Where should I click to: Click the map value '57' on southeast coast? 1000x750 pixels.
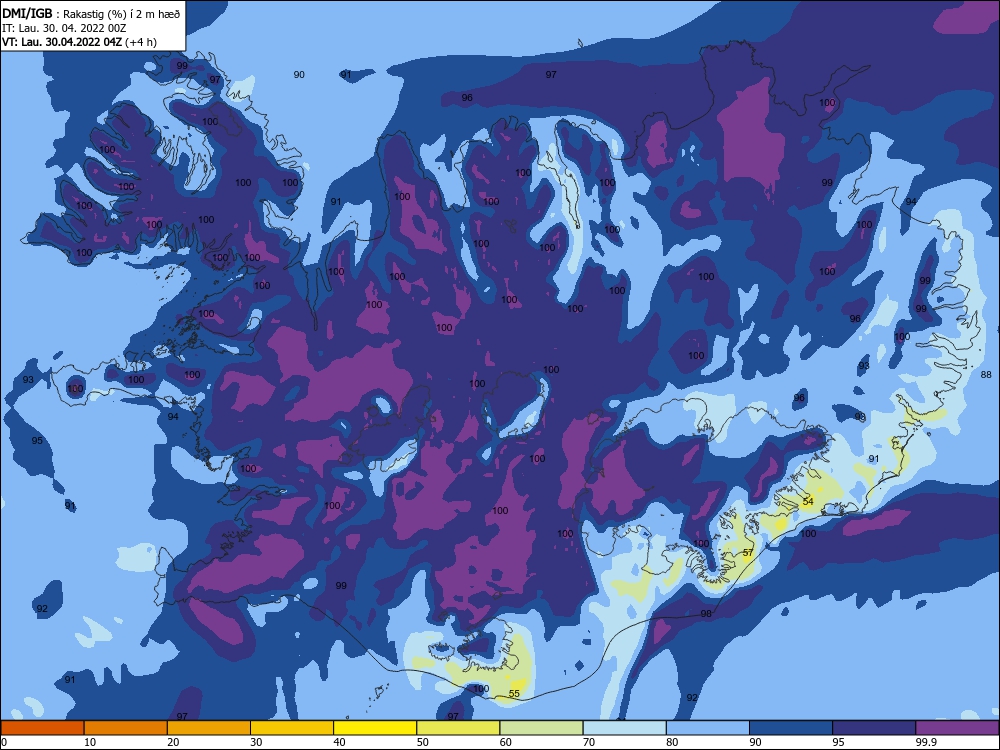[748, 552]
